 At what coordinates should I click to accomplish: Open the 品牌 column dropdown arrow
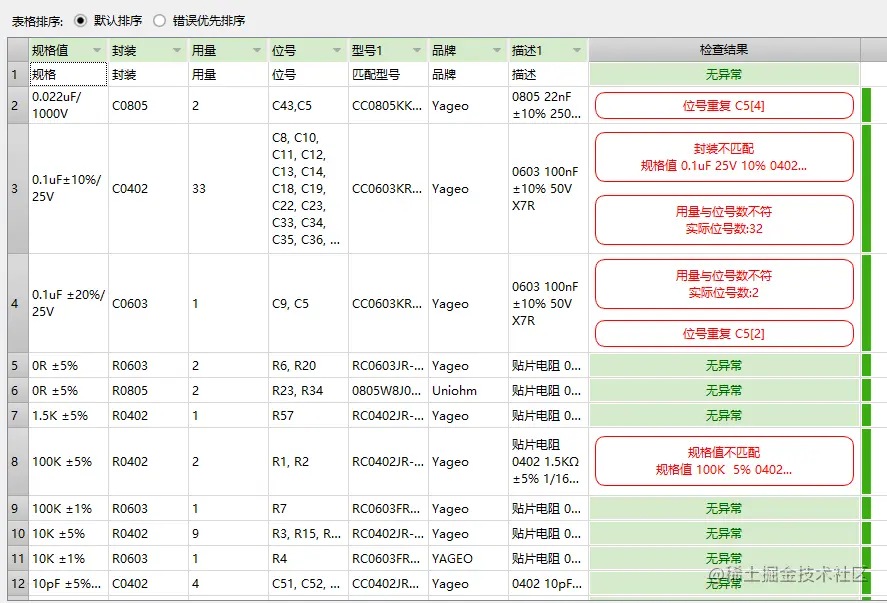497,50
